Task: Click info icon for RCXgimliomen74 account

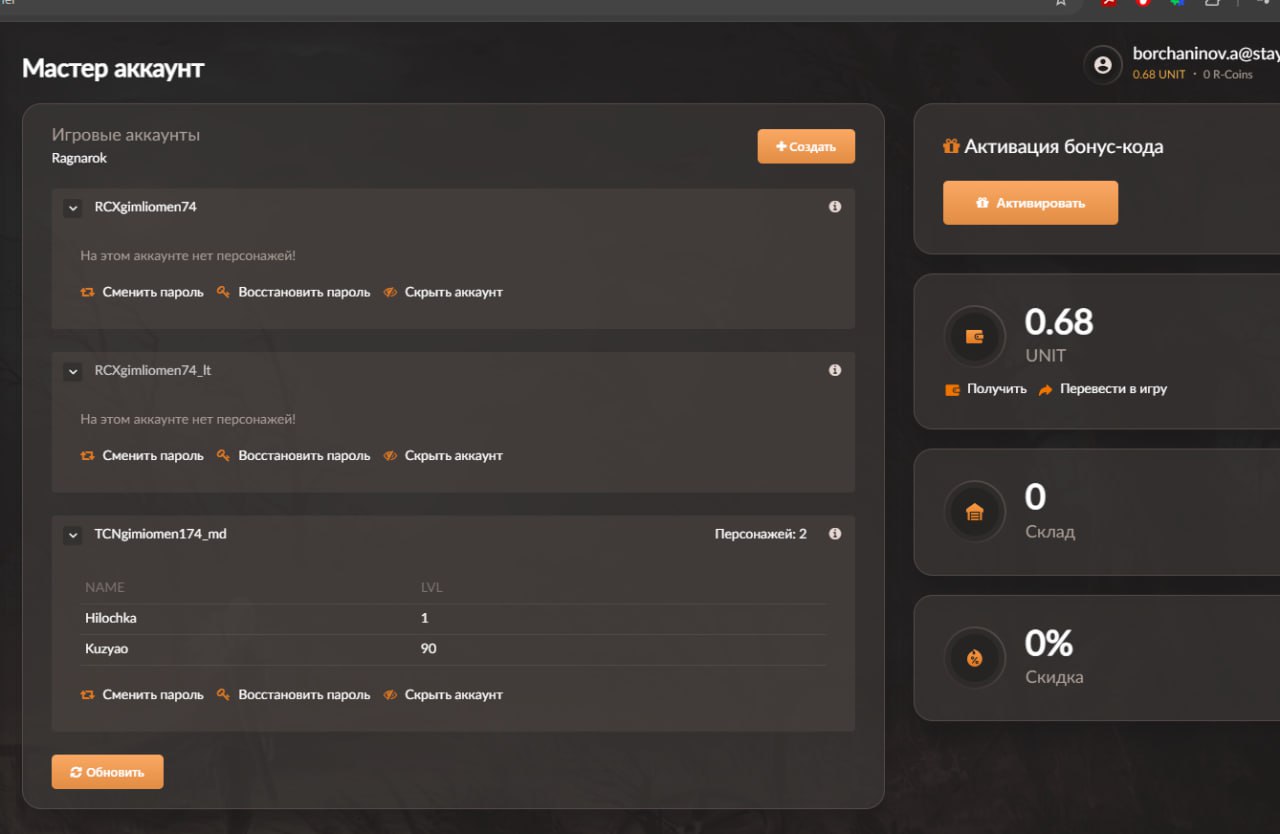Action: point(835,207)
